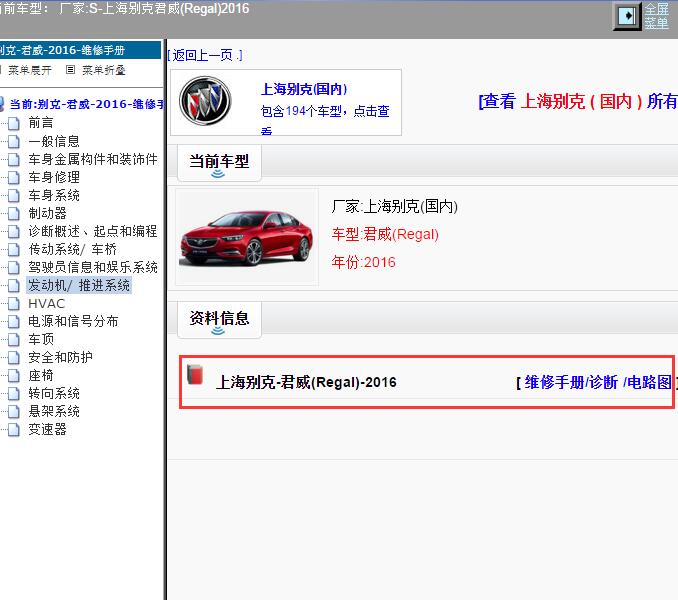Click the Buick logo thumbnail
This screenshot has height=600, width=678.
tap(205, 101)
